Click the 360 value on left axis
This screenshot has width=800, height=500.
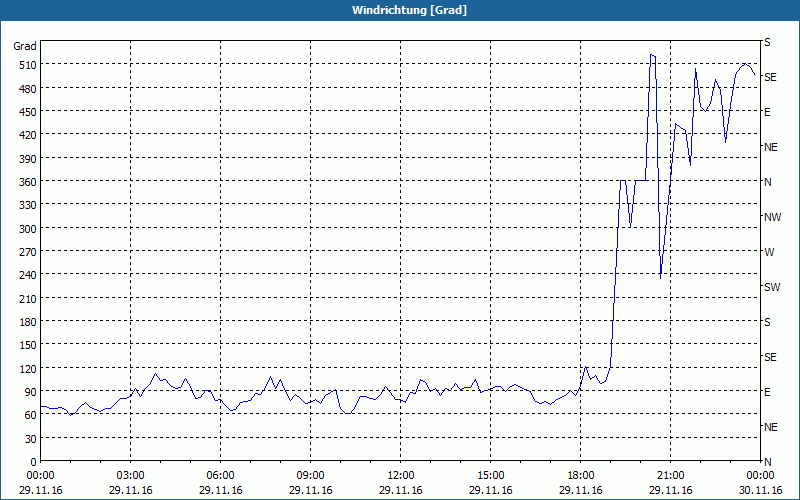(x=28, y=182)
